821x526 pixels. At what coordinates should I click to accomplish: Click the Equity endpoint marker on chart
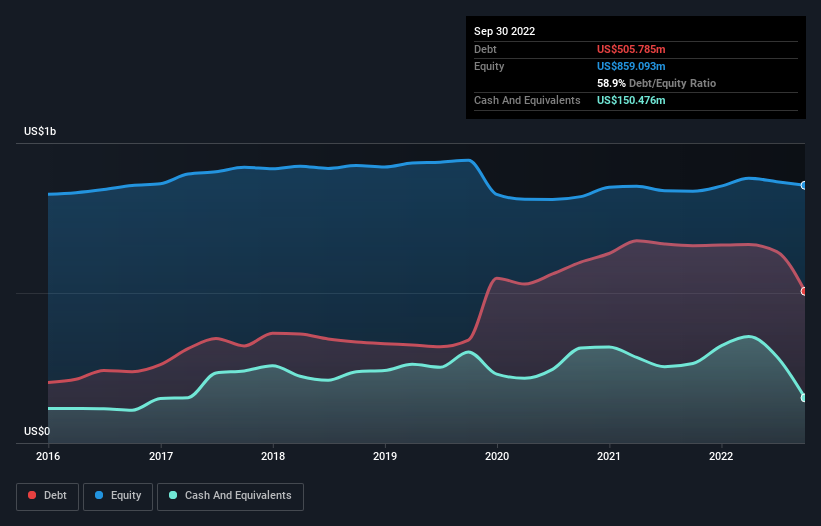click(804, 185)
